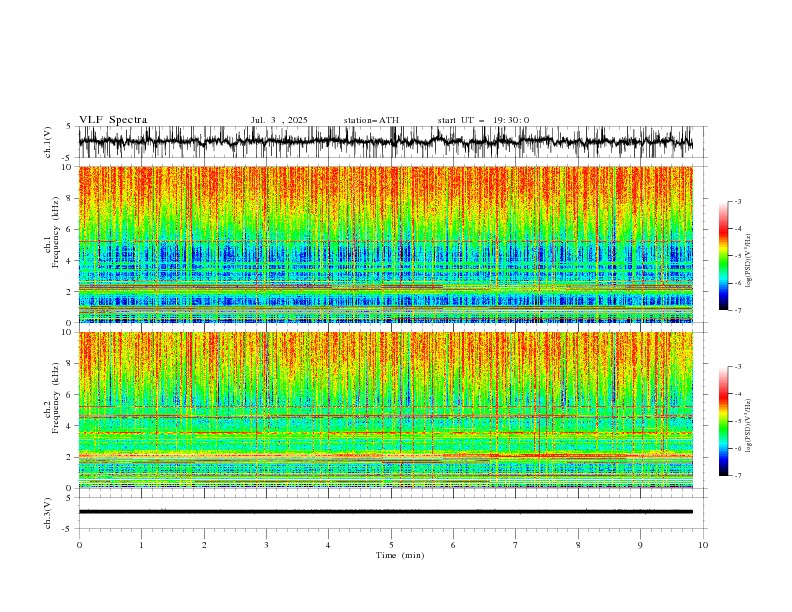
Task: Click the lower color bar's log(PSD) label
Action: click(748, 425)
